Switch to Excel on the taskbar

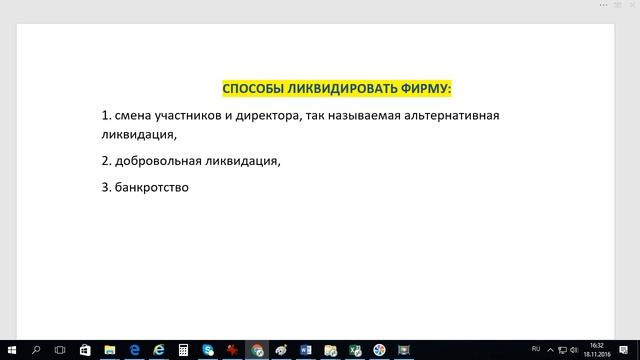[355, 350]
